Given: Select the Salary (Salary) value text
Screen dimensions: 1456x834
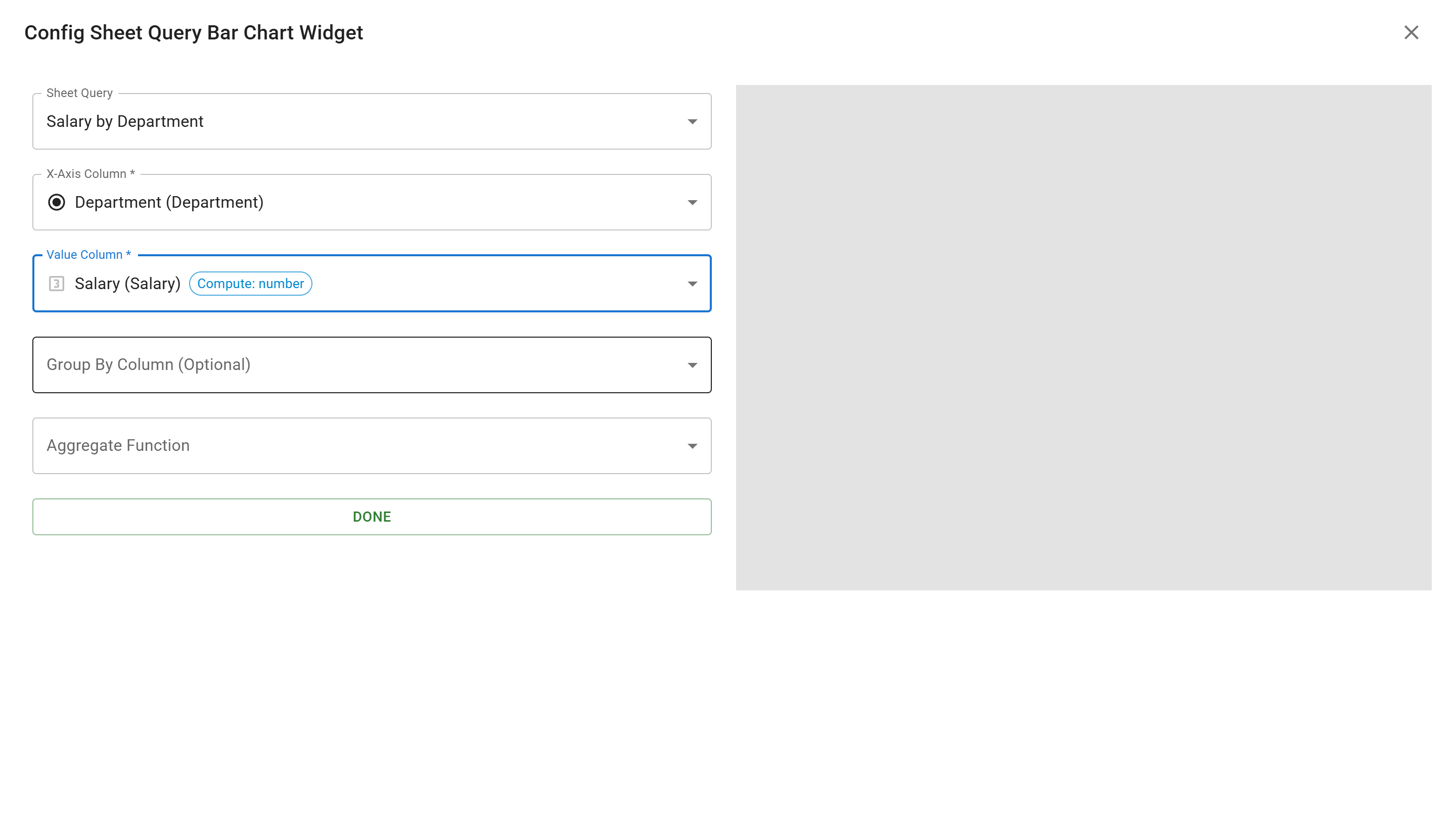Looking at the screenshot, I should pyautogui.click(x=127, y=284).
